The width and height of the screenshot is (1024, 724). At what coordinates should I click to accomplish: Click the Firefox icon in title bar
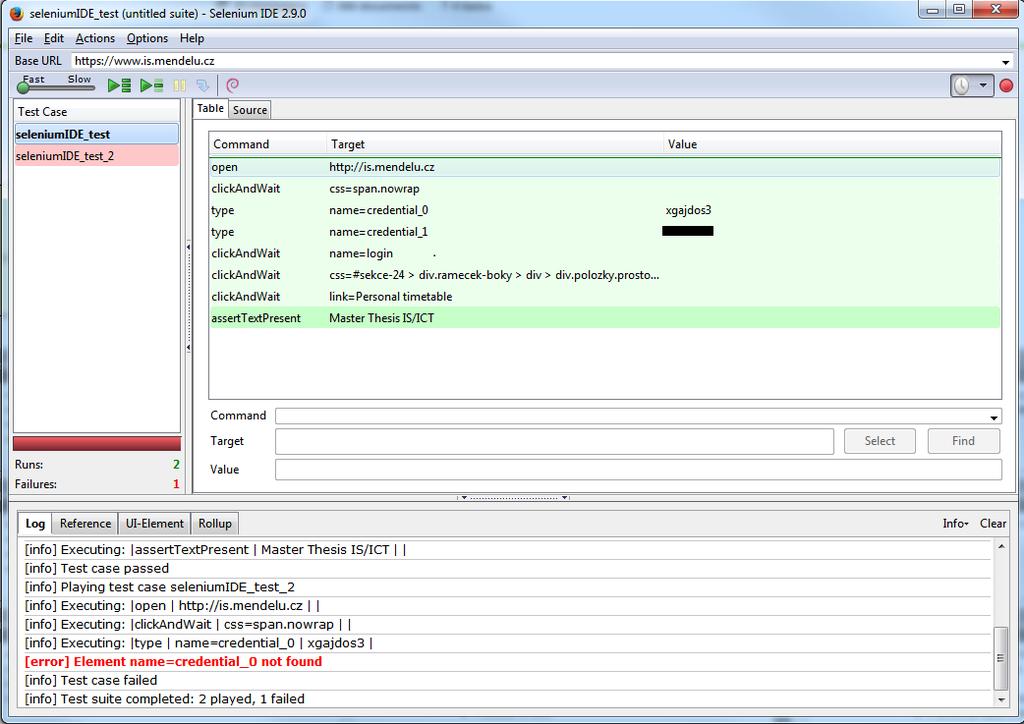17,13
